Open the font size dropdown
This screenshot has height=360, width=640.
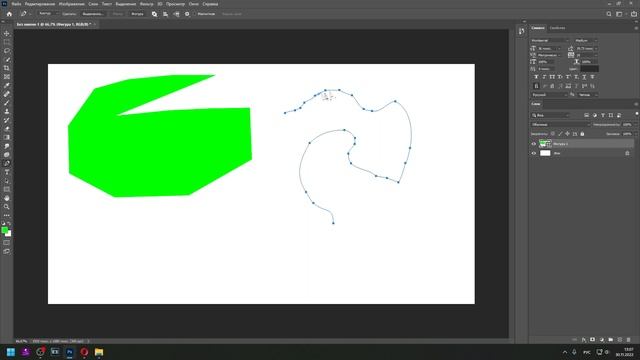pos(549,48)
